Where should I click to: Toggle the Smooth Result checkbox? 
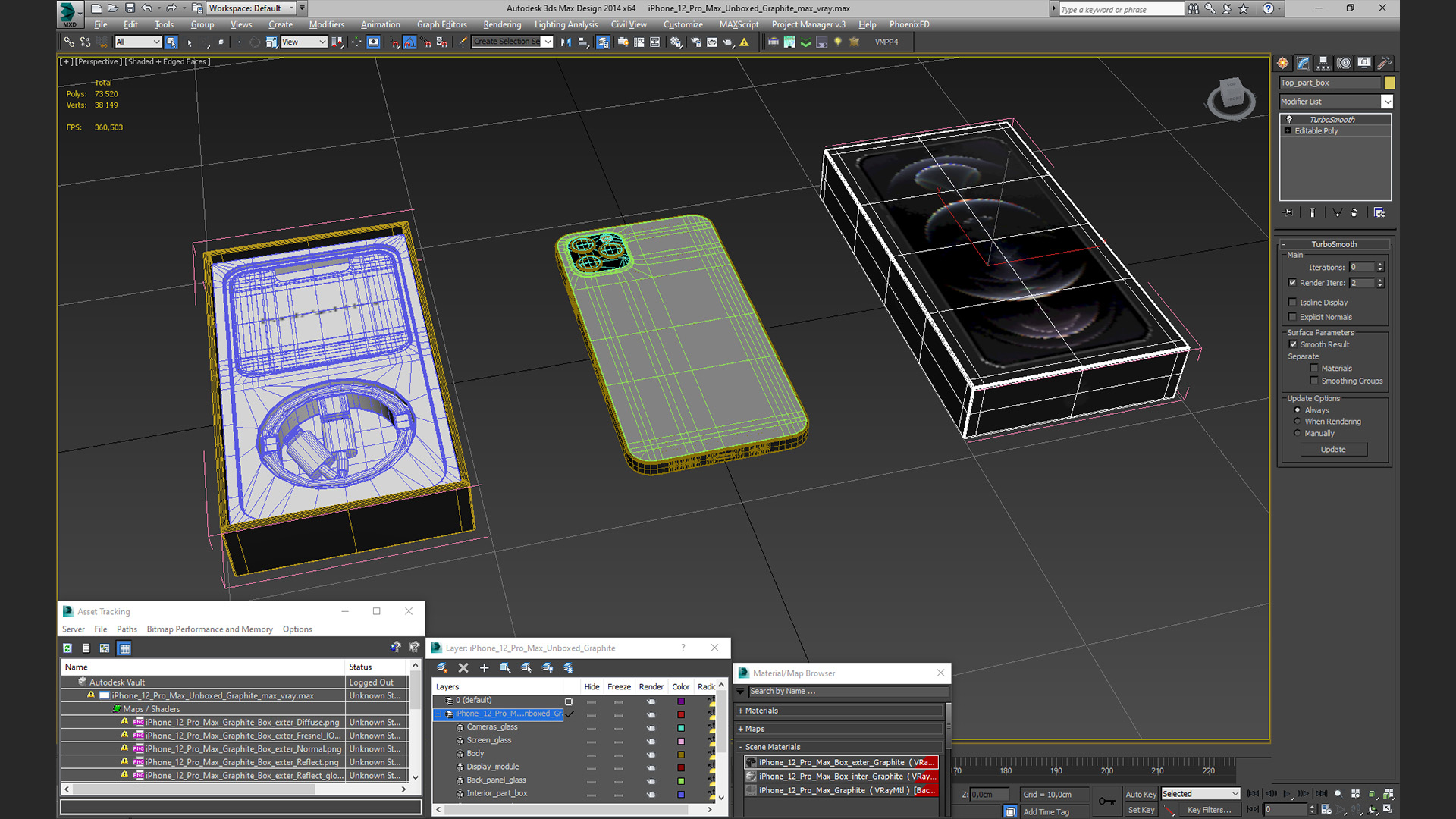pos(1294,344)
